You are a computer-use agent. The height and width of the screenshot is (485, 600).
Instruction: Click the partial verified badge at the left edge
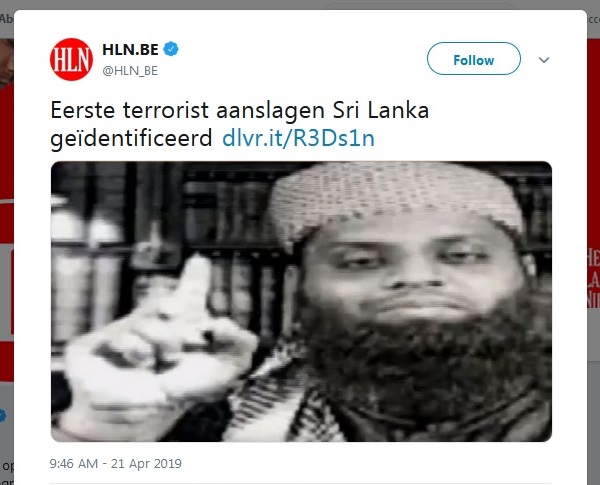pyautogui.click(x=3, y=415)
